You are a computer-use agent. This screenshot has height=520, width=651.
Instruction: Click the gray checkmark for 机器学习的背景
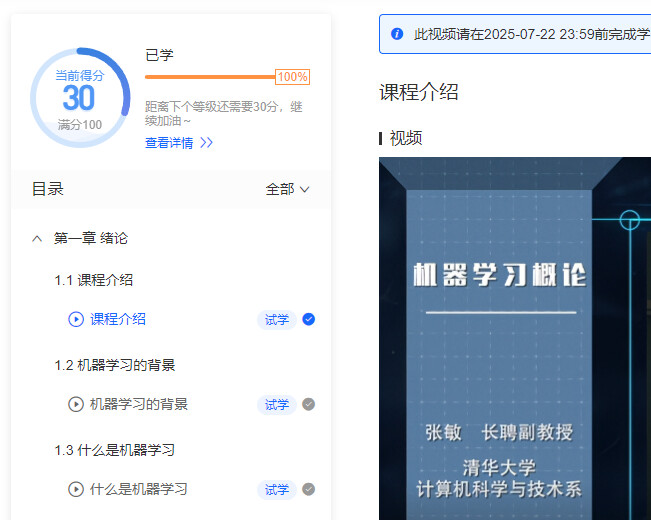pyautogui.click(x=308, y=404)
